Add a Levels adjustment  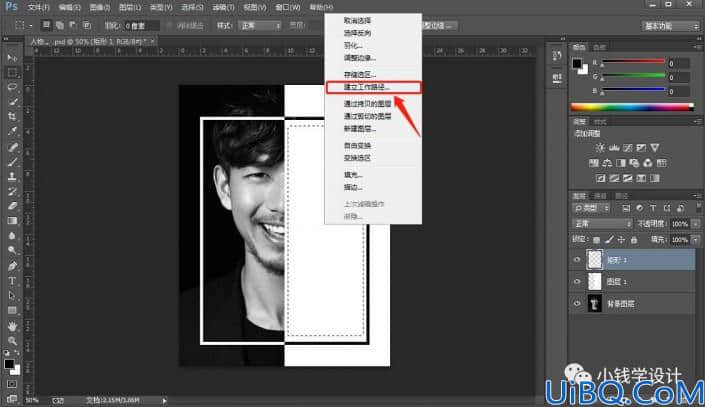(614, 148)
